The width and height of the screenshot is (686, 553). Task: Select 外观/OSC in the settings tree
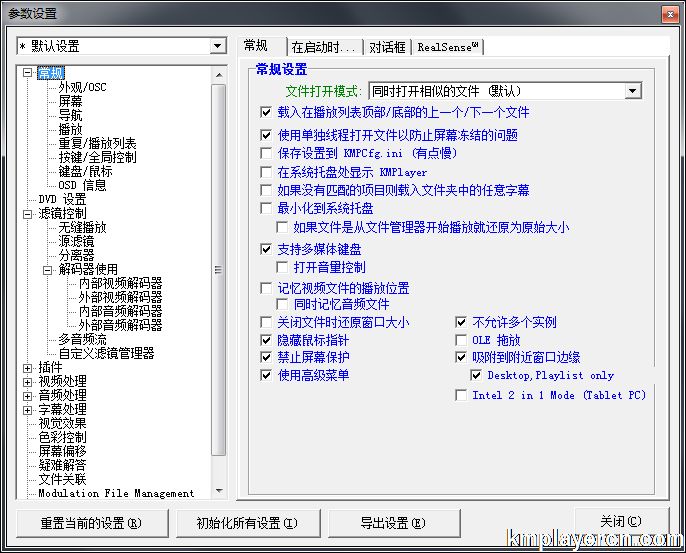click(x=82, y=87)
